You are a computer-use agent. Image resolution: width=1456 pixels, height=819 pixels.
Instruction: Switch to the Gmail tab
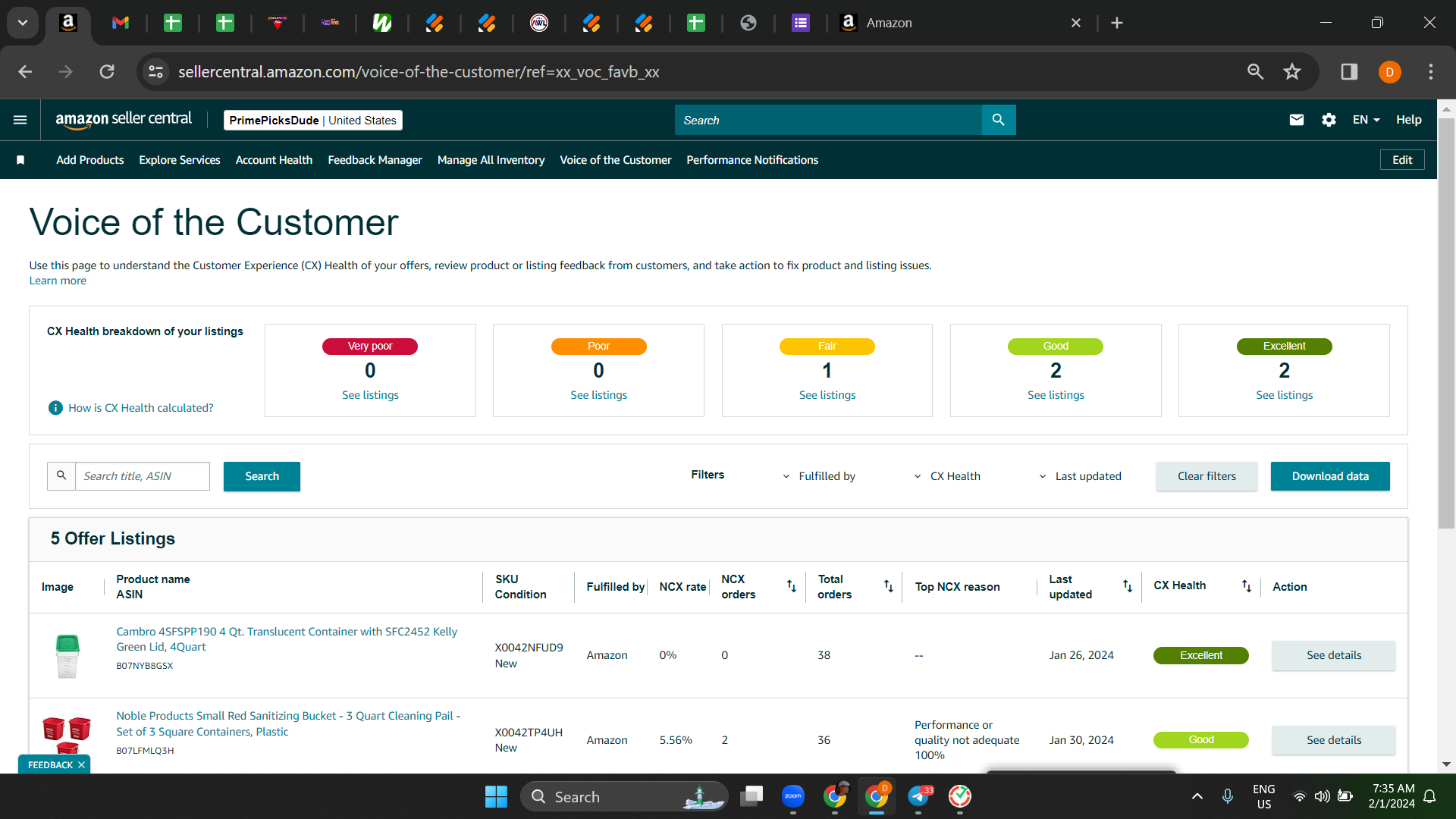121,23
